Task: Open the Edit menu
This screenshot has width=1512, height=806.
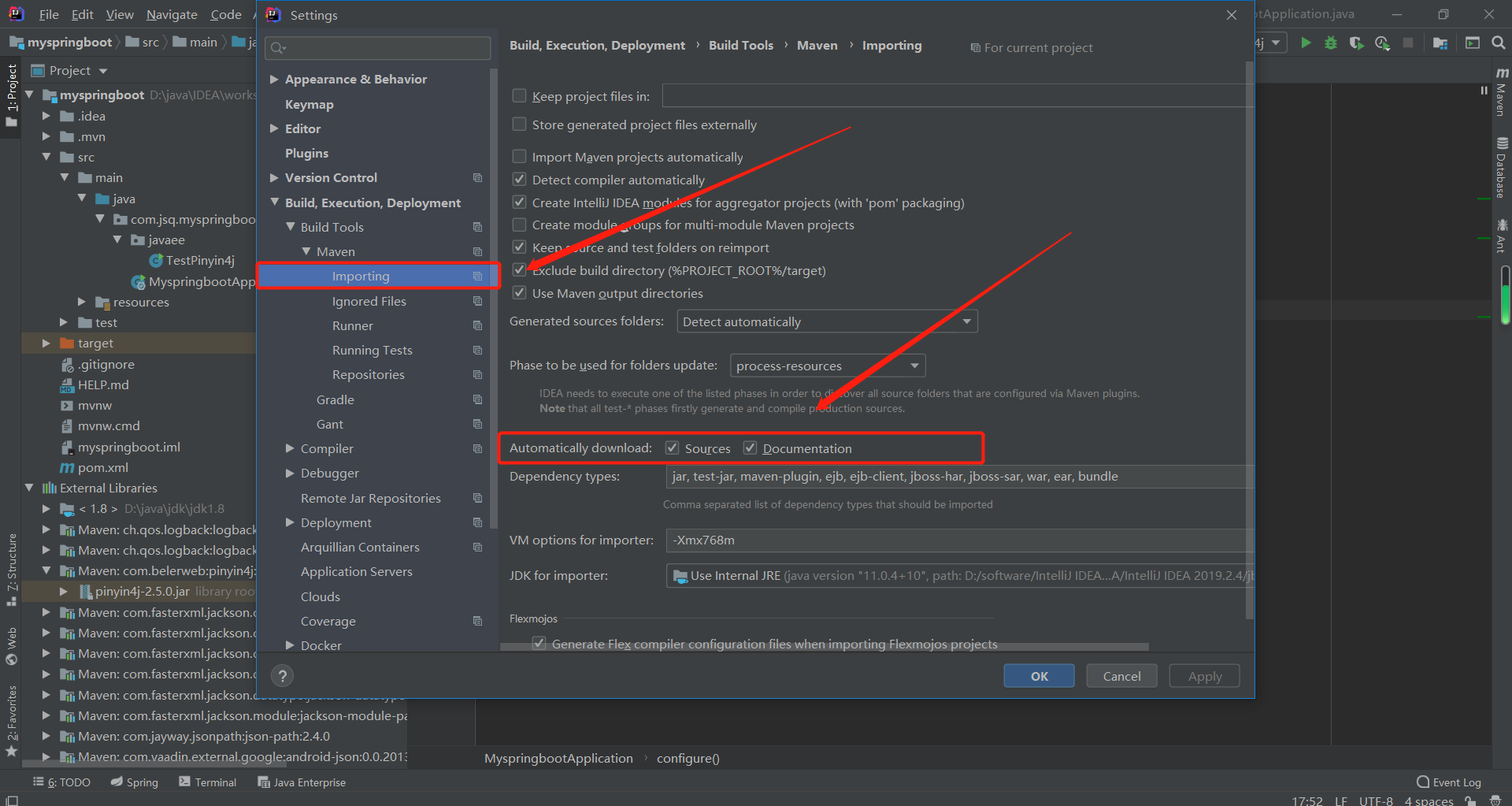Action: click(x=82, y=14)
